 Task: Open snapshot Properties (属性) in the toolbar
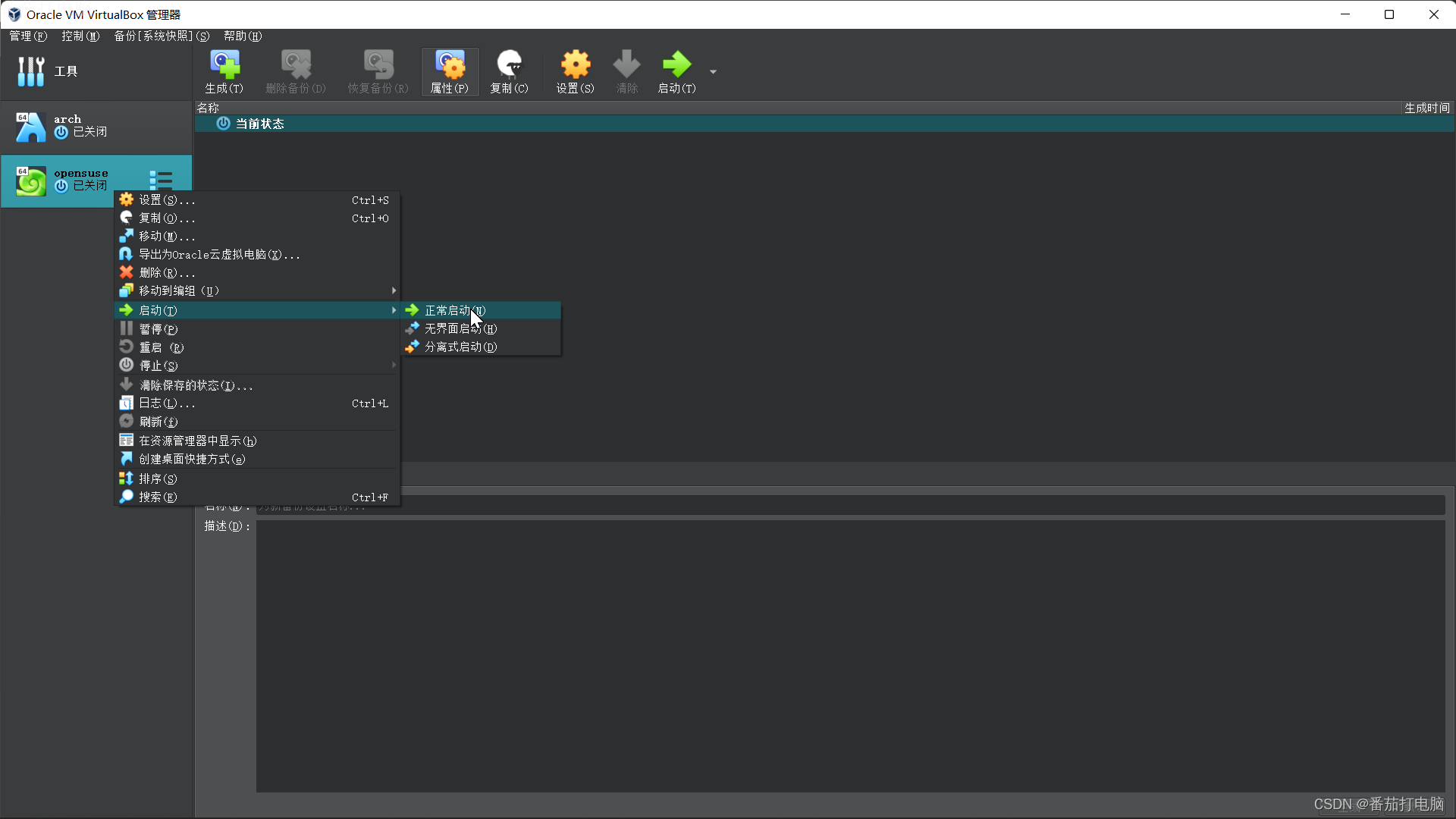click(450, 72)
